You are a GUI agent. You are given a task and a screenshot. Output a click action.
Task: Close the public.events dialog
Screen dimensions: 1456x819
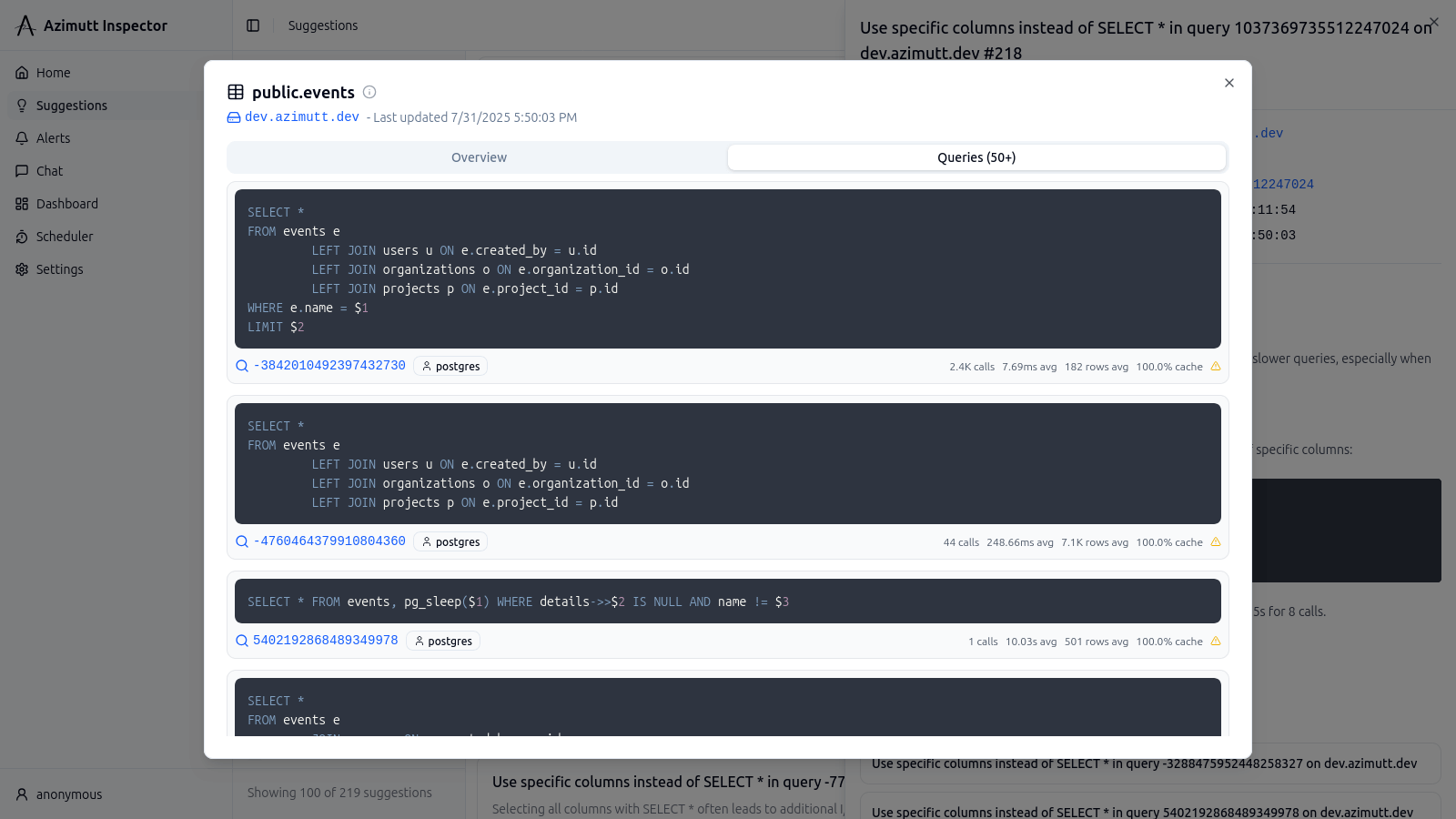pyautogui.click(x=1228, y=83)
